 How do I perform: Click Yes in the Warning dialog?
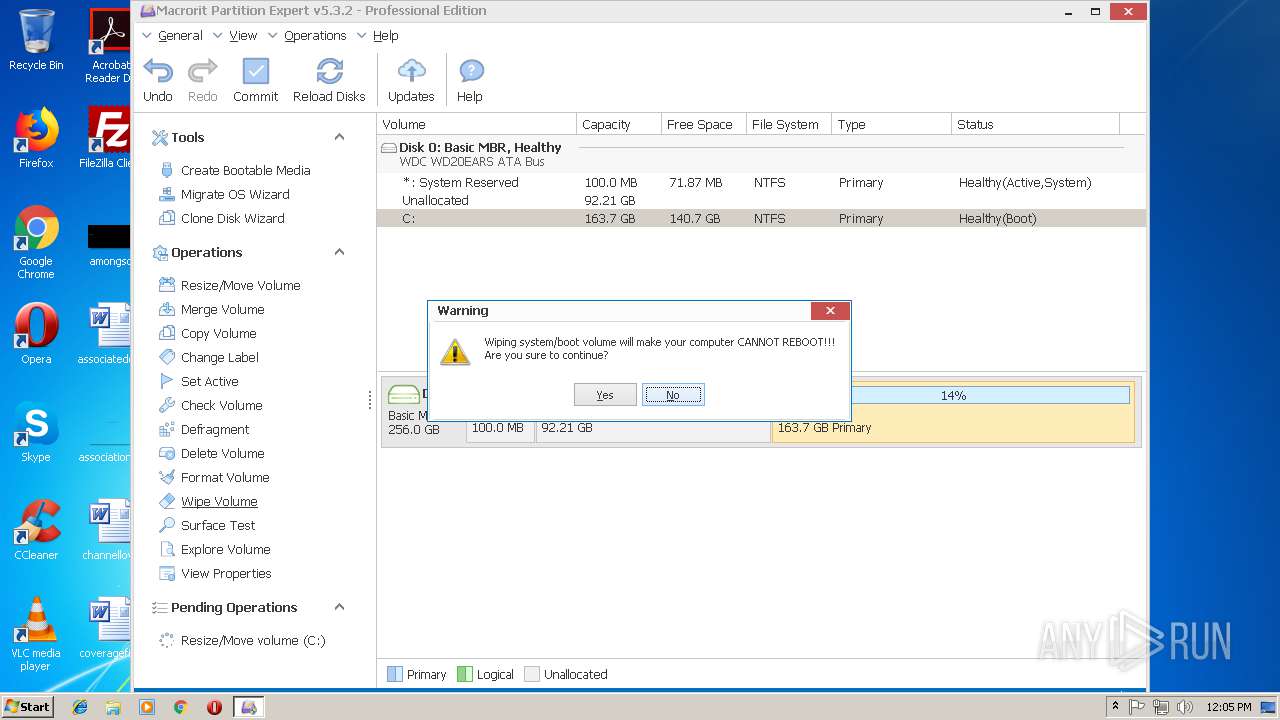[605, 395]
